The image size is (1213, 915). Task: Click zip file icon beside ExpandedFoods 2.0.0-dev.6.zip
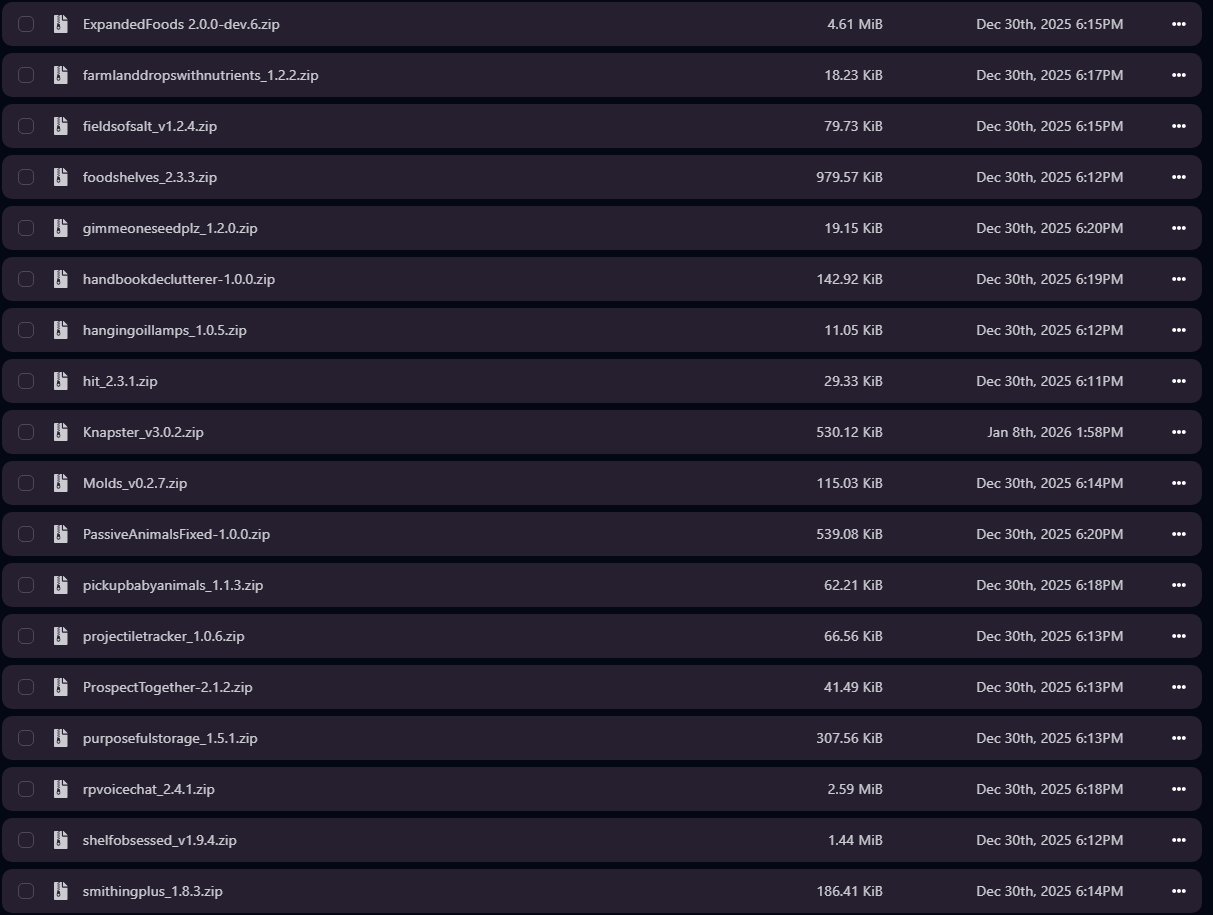pos(61,24)
